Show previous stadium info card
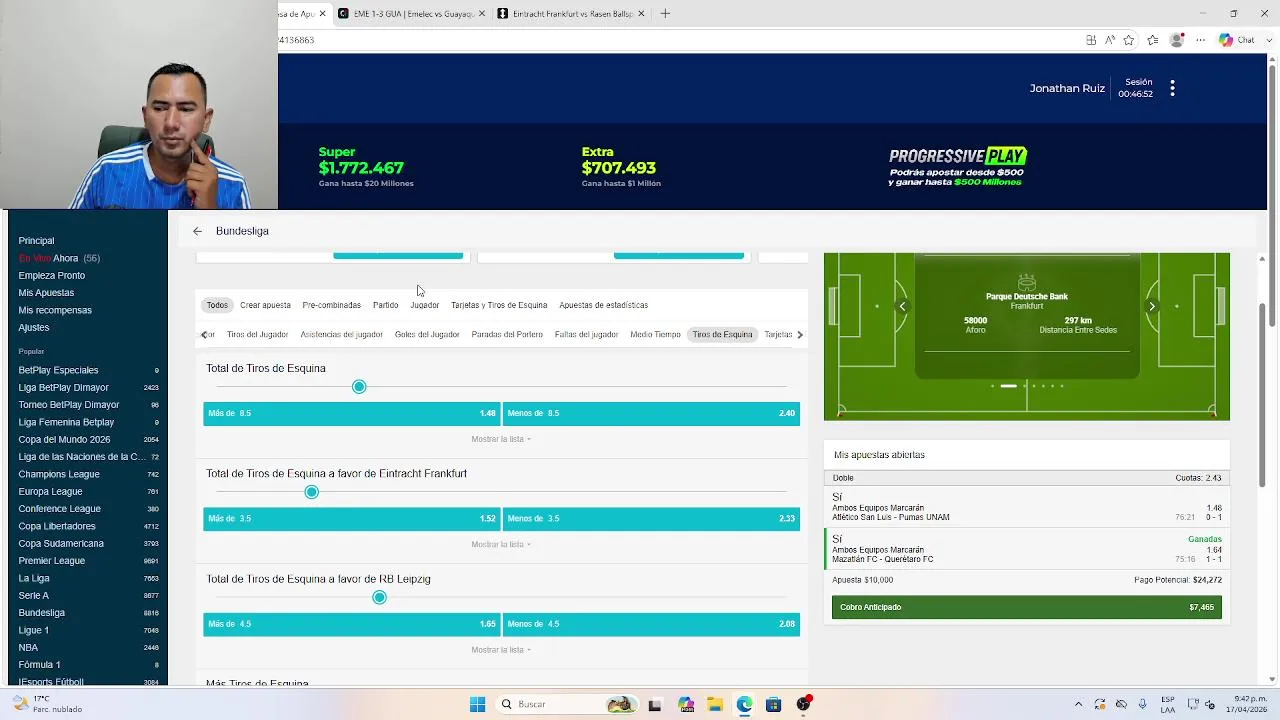 [x=902, y=307]
